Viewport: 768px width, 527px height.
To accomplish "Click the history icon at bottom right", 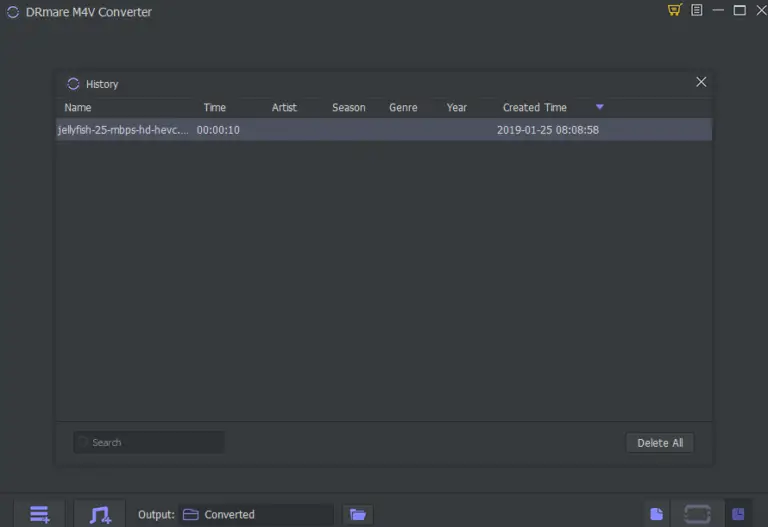I will [x=738, y=514].
